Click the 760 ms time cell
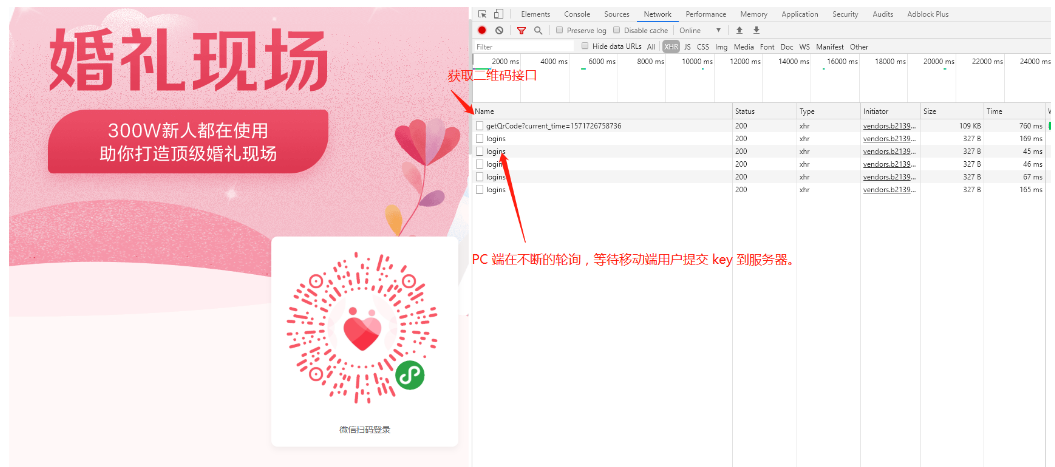Image resolution: width=1055 pixels, height=467 pixels. click(1030, 126)
